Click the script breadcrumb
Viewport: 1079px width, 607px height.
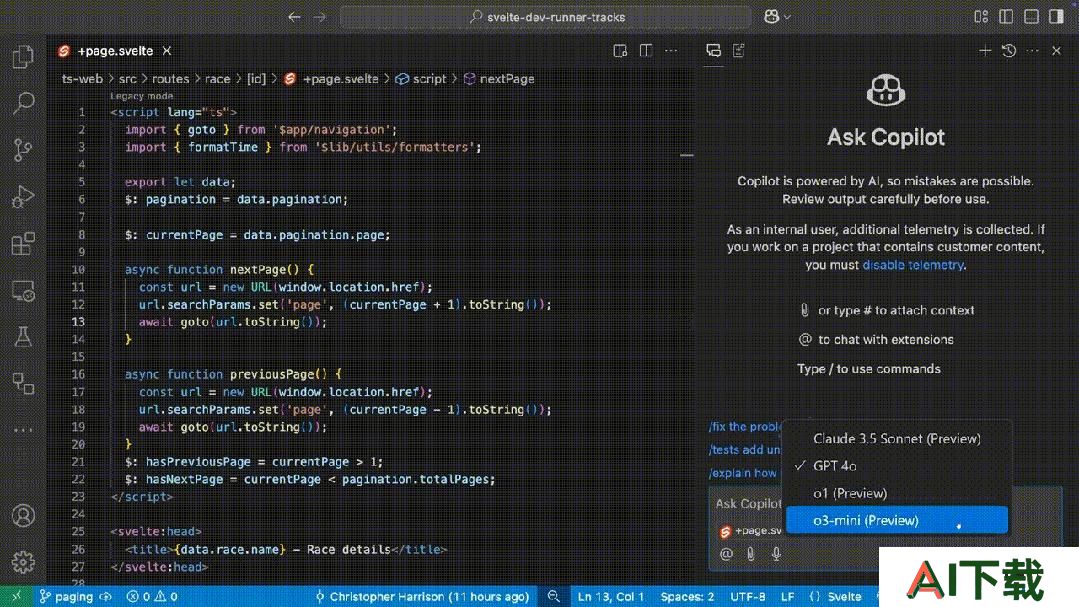[x=421, y=79]
